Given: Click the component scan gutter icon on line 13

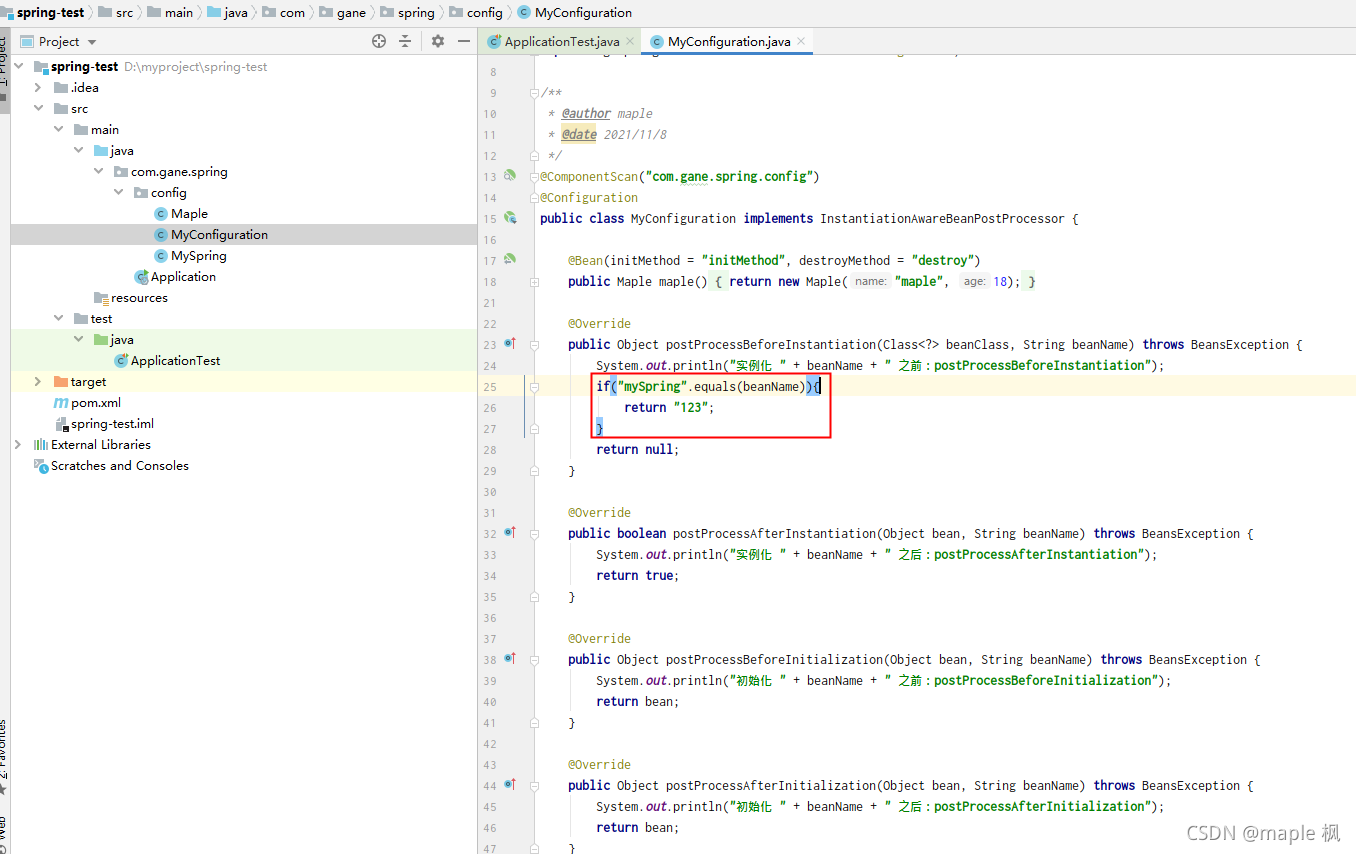Looking at the screenshot, I should tap(510, 176).
